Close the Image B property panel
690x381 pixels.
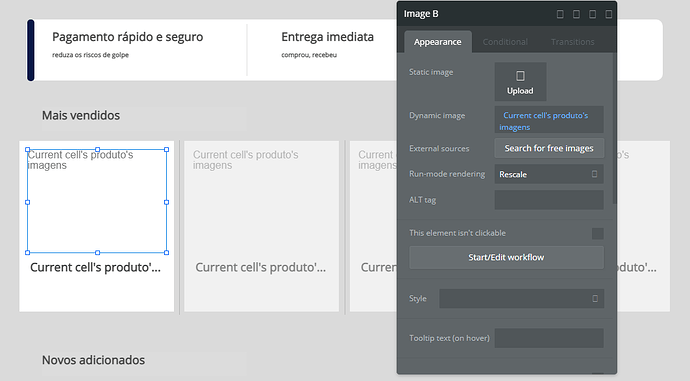[x=609, y=14]
